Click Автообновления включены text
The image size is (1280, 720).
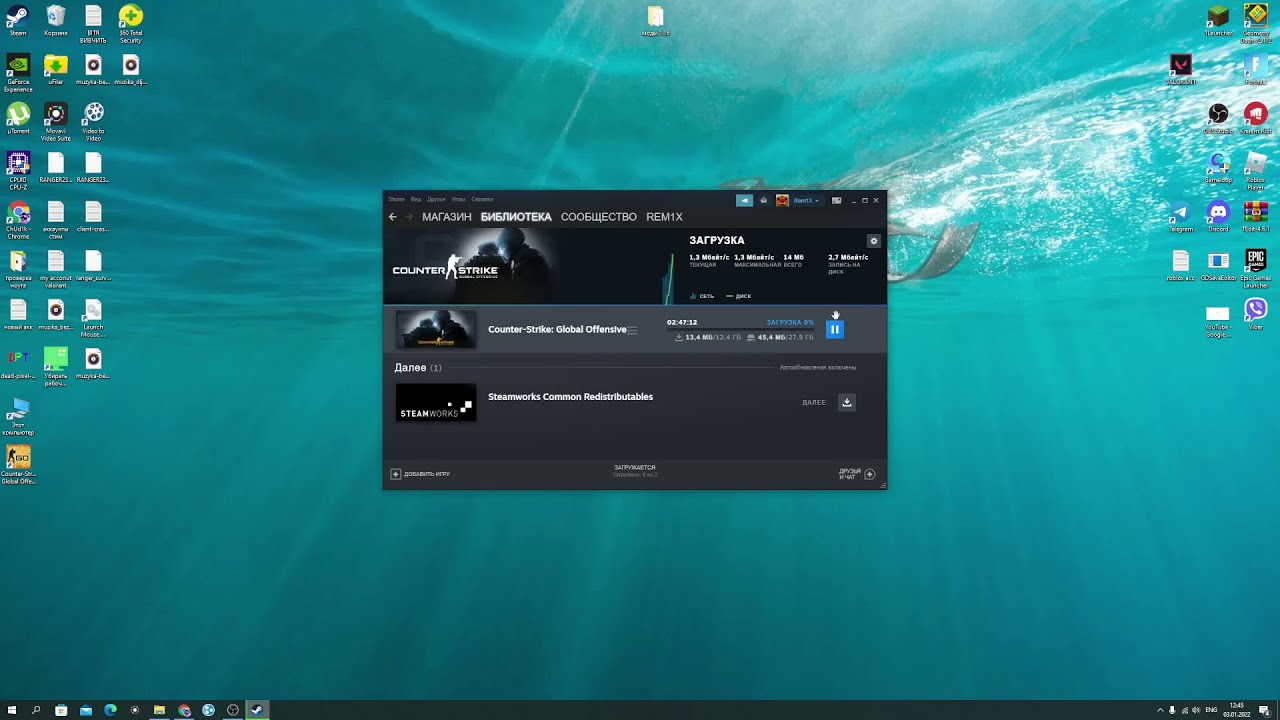click(x=818, y=367)
